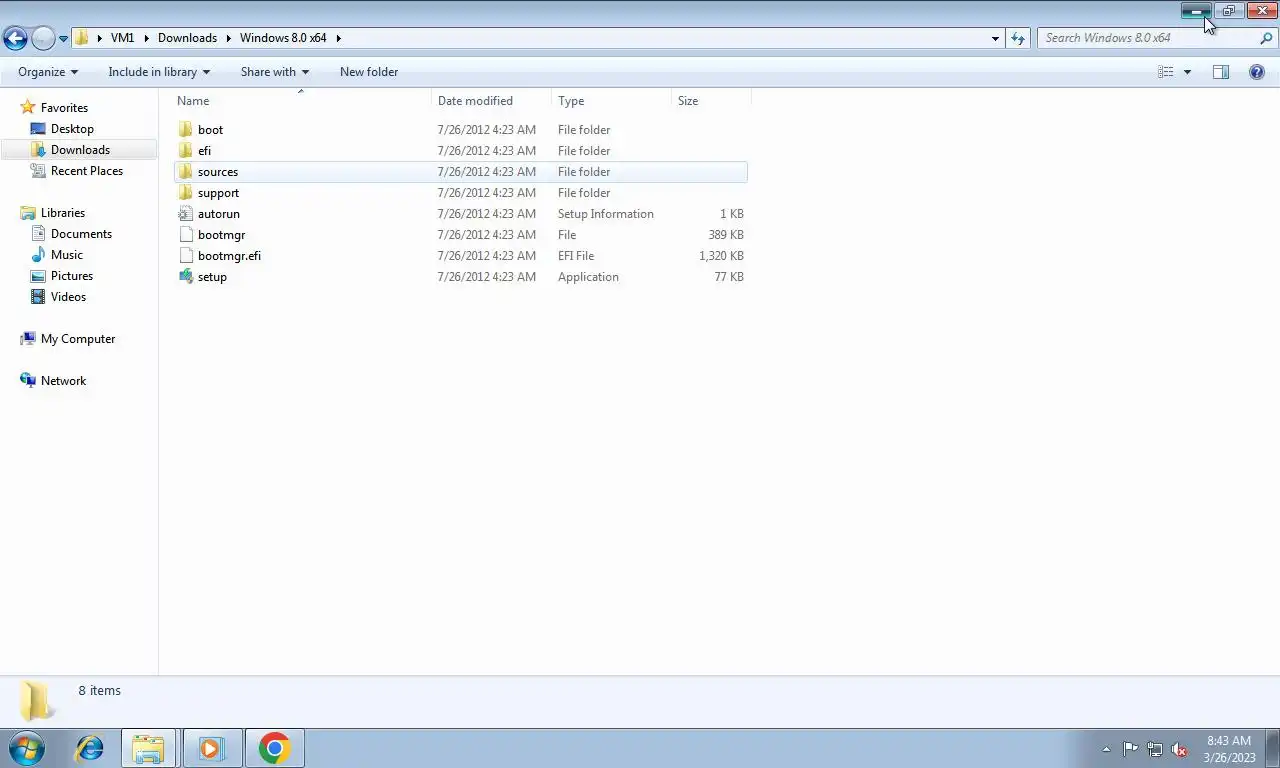
Task: Expand arrow after Windows 8.0 x64 breadcrumb
Action: [x=338, y=38]
